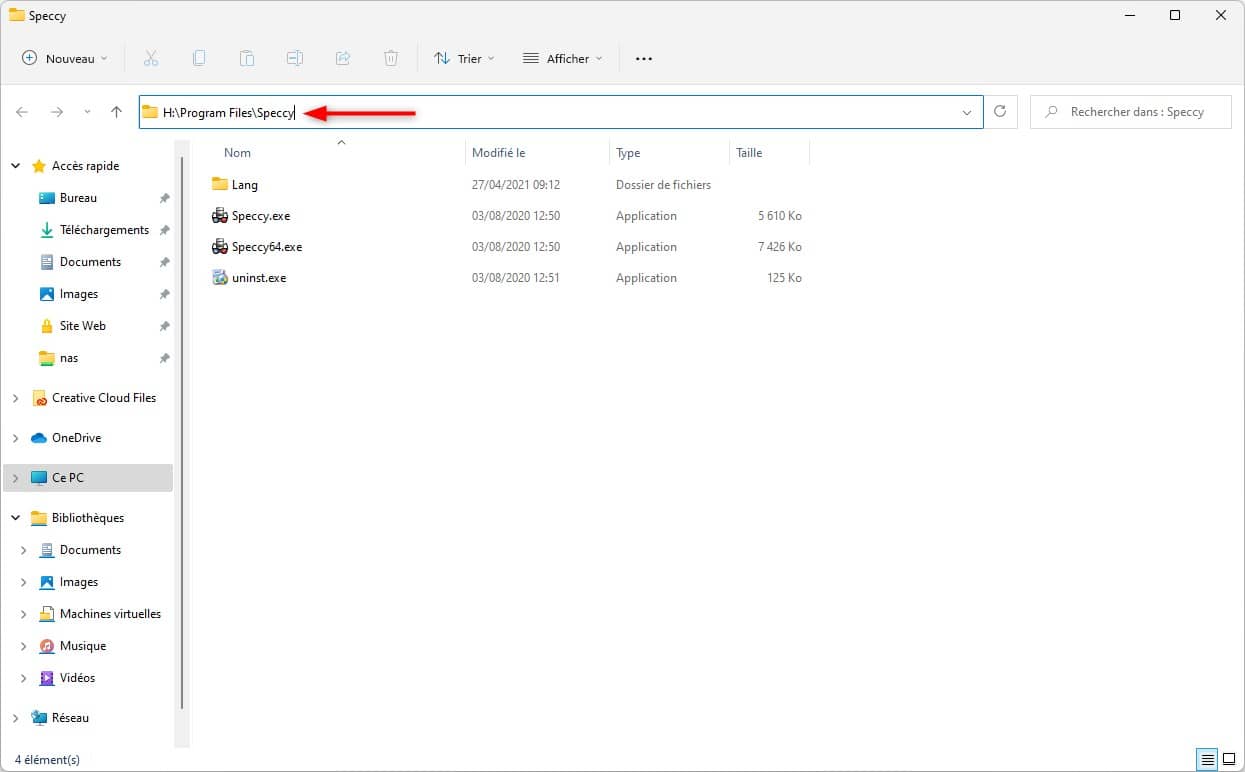
Task: Expand the Ce PC tree node
Action: coord(16,478)
